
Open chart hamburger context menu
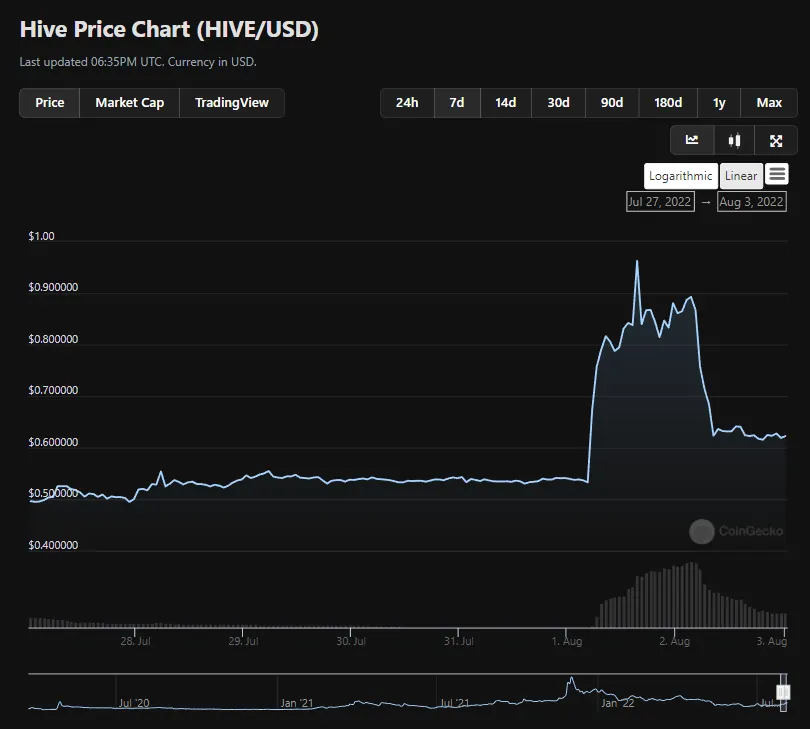click(776, 175)
